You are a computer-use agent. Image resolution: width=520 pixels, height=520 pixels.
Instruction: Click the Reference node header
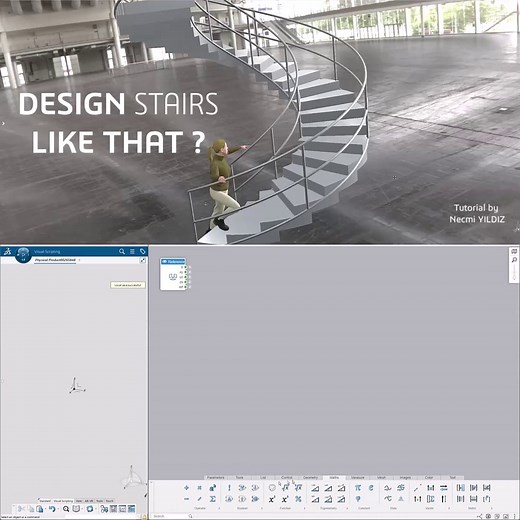pyautogui.click(x=173, y=262)
